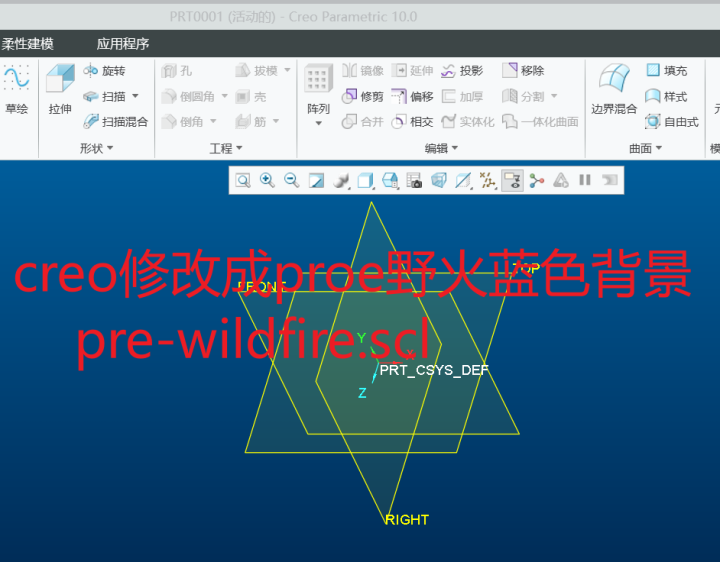Click the Split (分割) tool
The image size is (720, 562).
coord(523,96)
